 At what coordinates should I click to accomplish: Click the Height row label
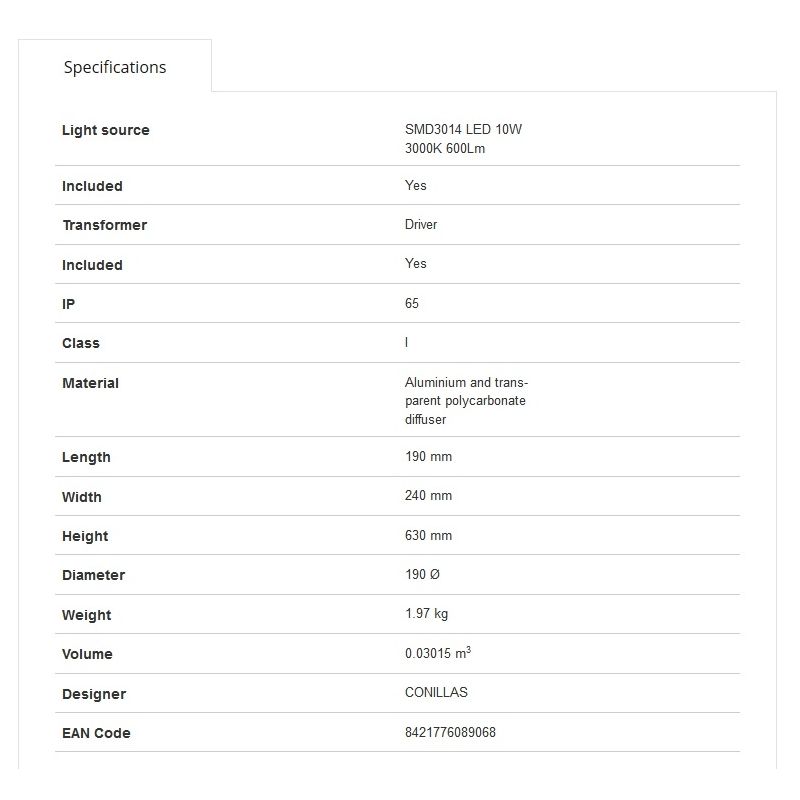pyautogui.click(x=85, y=536)
